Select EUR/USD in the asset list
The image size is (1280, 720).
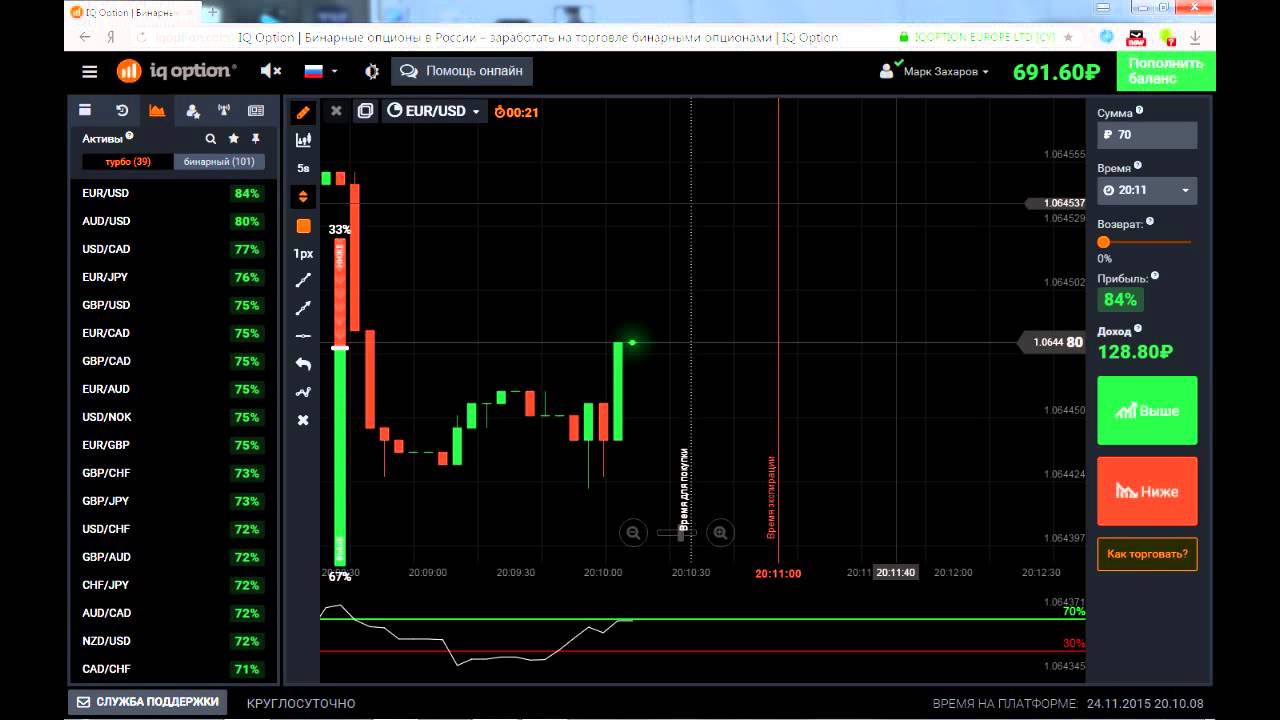pyautogui.click(x=172, y=193)
